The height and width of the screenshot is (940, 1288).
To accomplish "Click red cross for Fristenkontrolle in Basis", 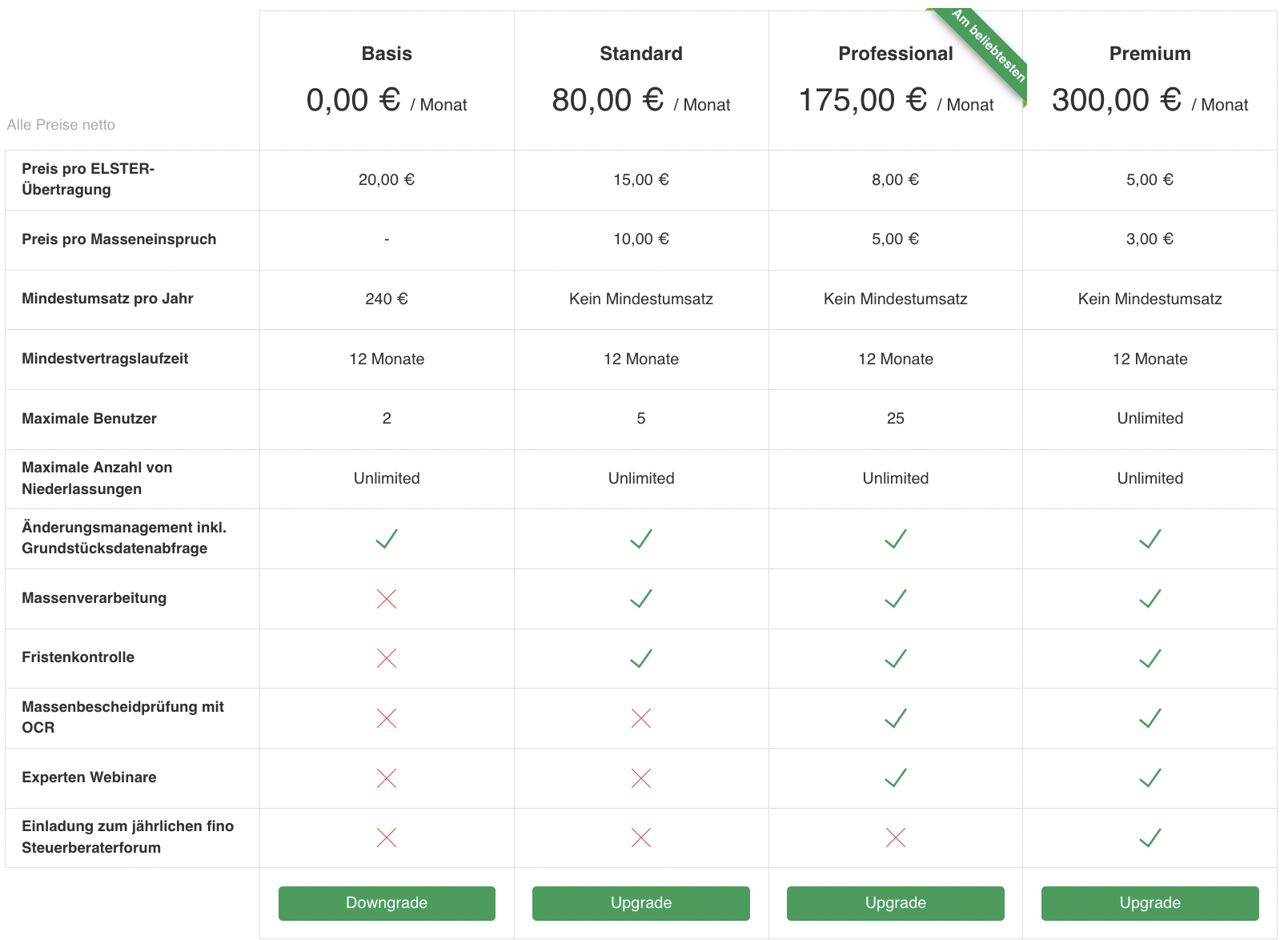I will [x=387, y=658].
